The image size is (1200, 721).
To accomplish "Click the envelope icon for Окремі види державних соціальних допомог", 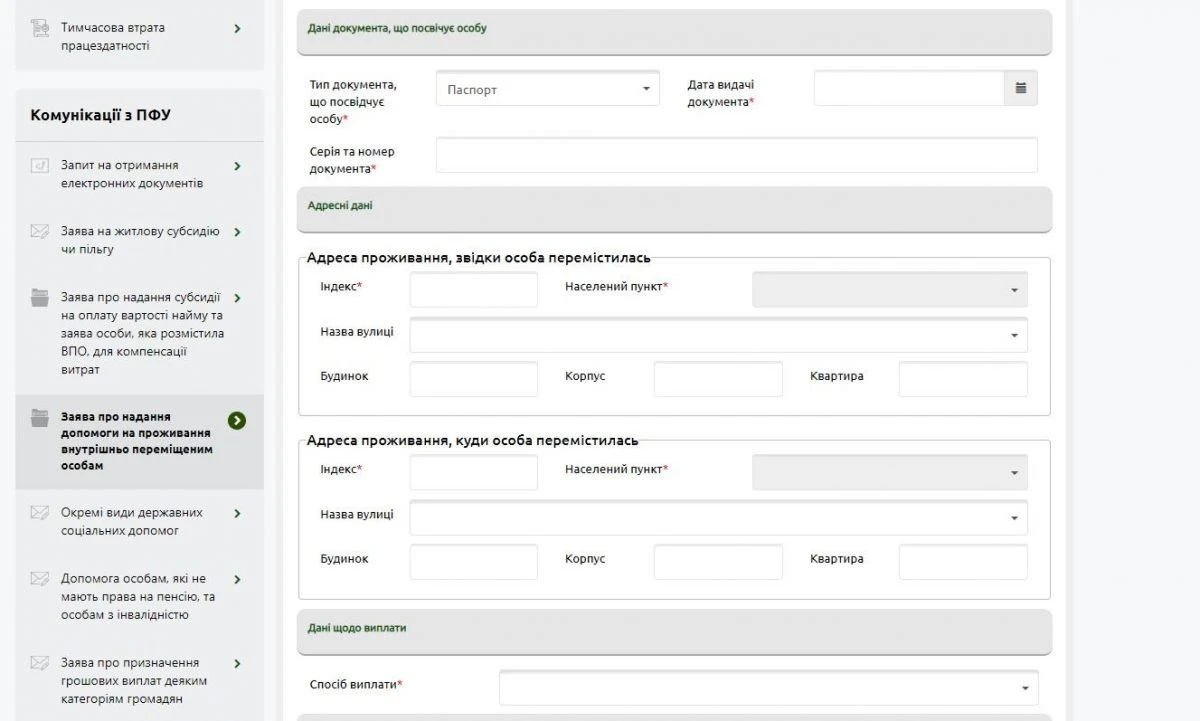I will point(39,512).
